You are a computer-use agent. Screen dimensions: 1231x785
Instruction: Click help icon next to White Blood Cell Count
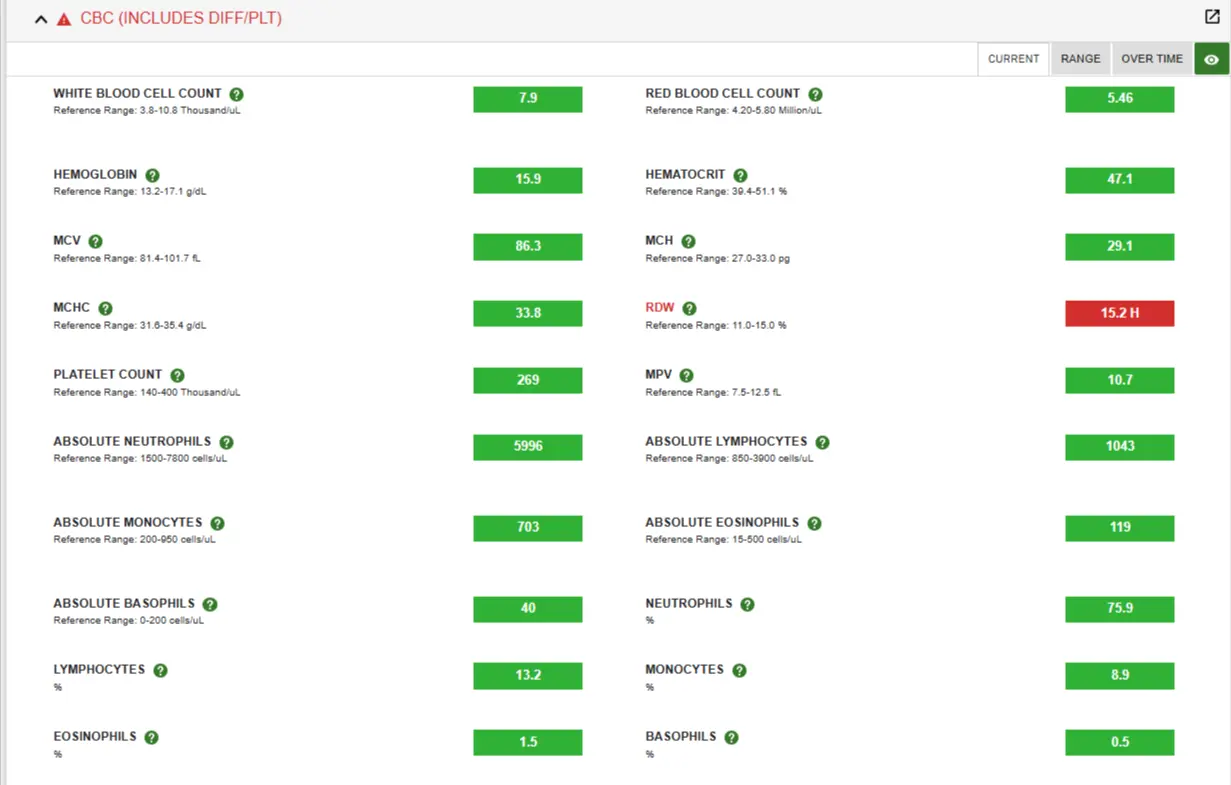click(236, 94)
